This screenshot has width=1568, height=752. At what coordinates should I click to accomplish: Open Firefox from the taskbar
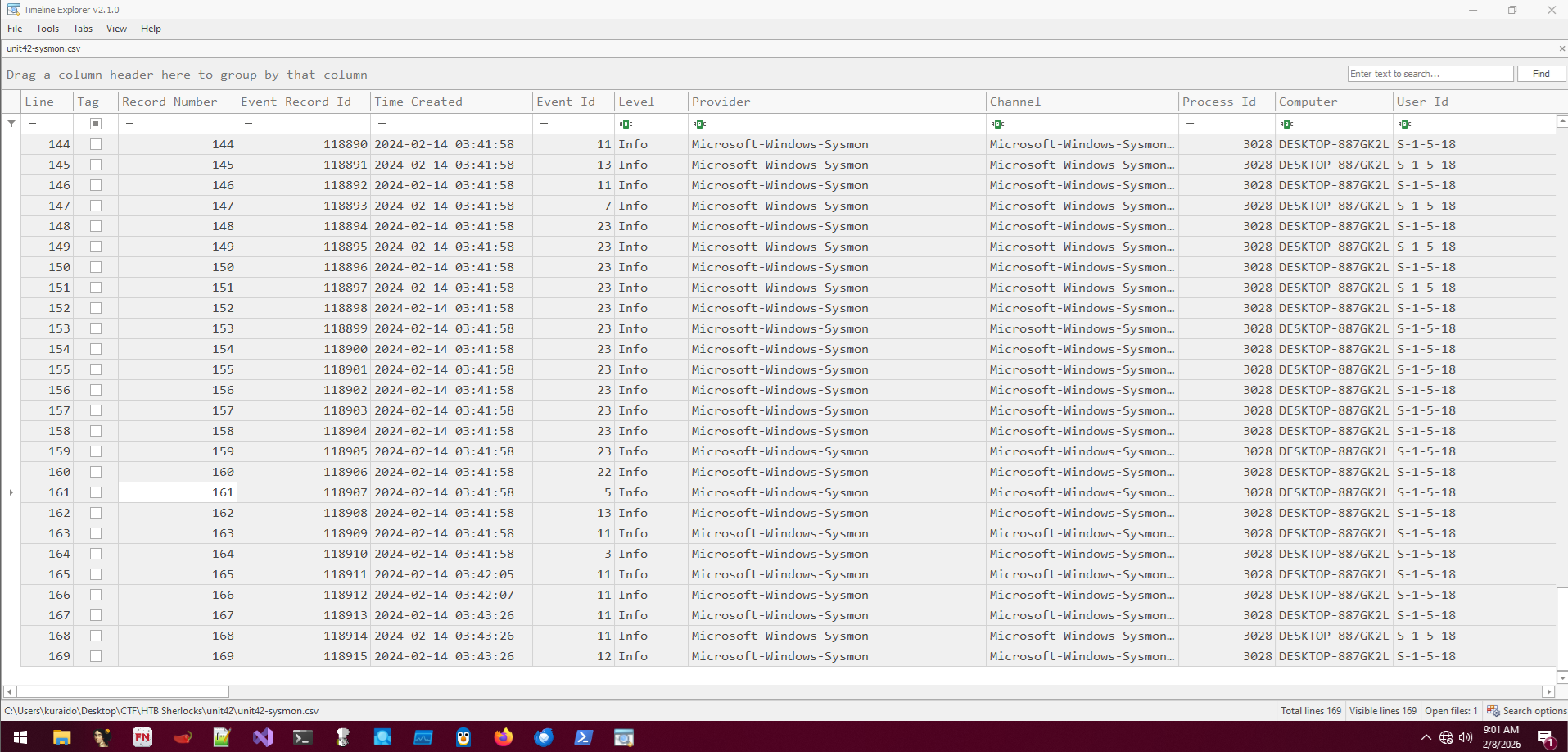pos(503,737)
